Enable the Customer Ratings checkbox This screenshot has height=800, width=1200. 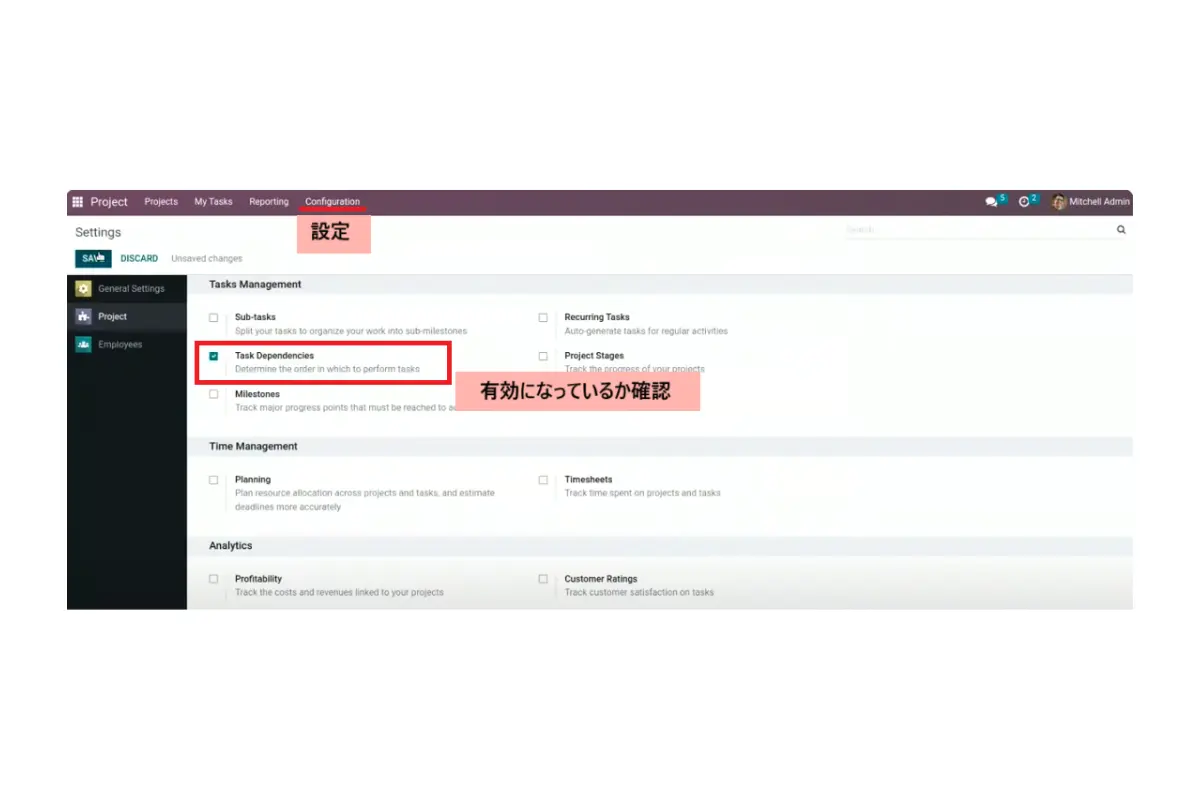543,579
